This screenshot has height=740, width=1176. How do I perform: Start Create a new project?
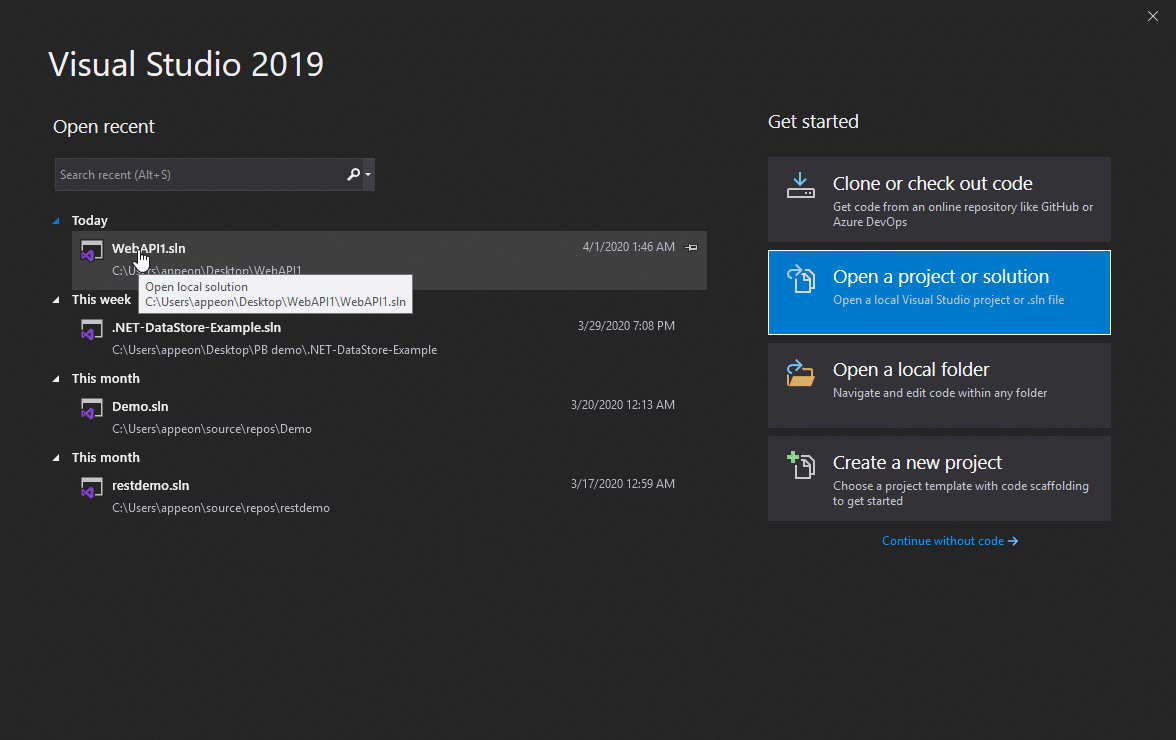pyautogui.click(x=939, y=478)
